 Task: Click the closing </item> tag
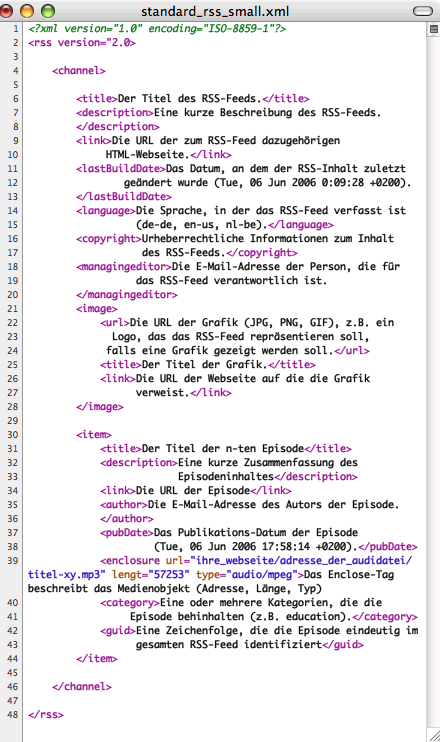[x=97, y=659]
